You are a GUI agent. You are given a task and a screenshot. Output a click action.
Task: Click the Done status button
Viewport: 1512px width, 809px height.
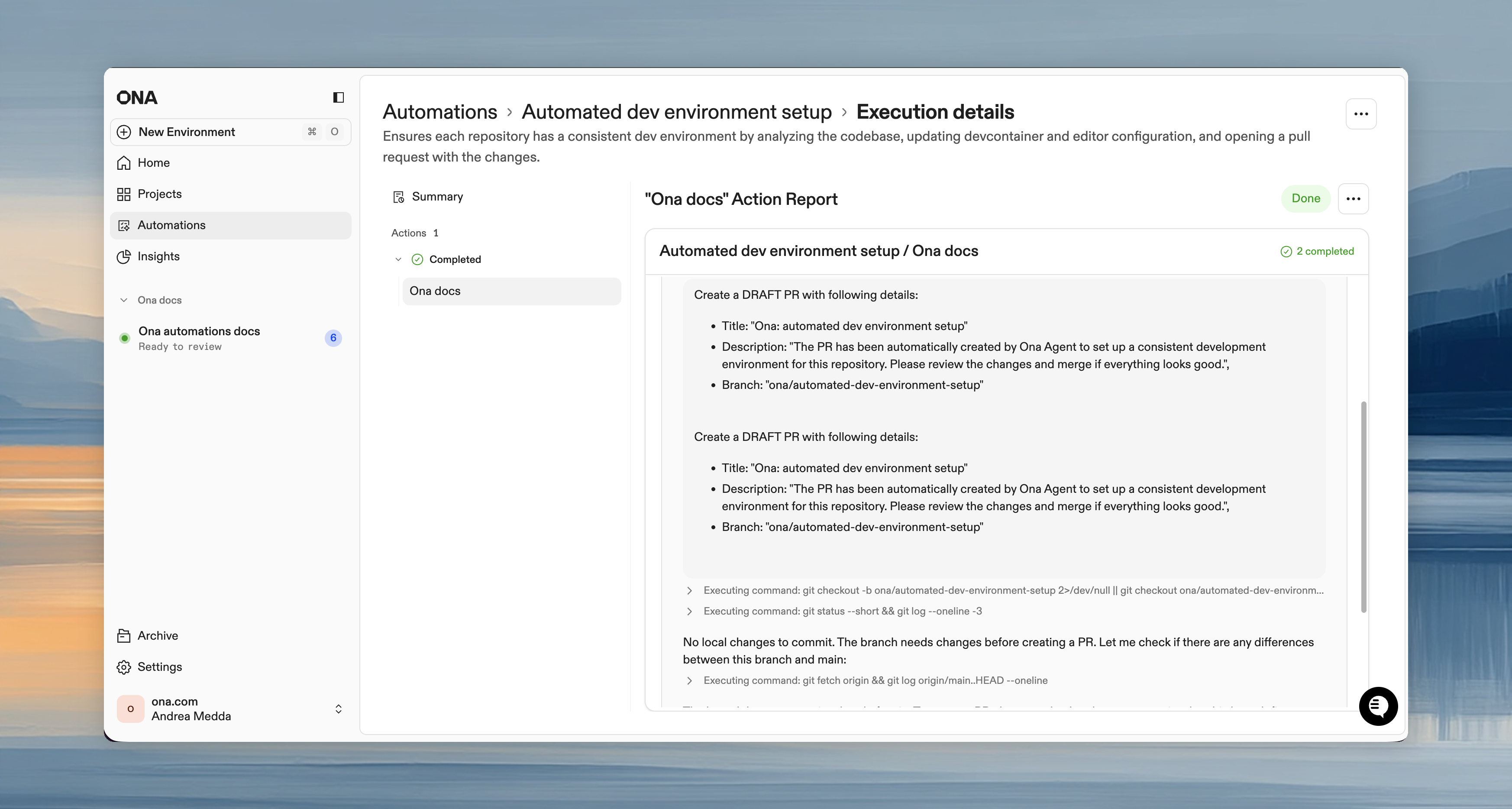tap(1305, 198)
